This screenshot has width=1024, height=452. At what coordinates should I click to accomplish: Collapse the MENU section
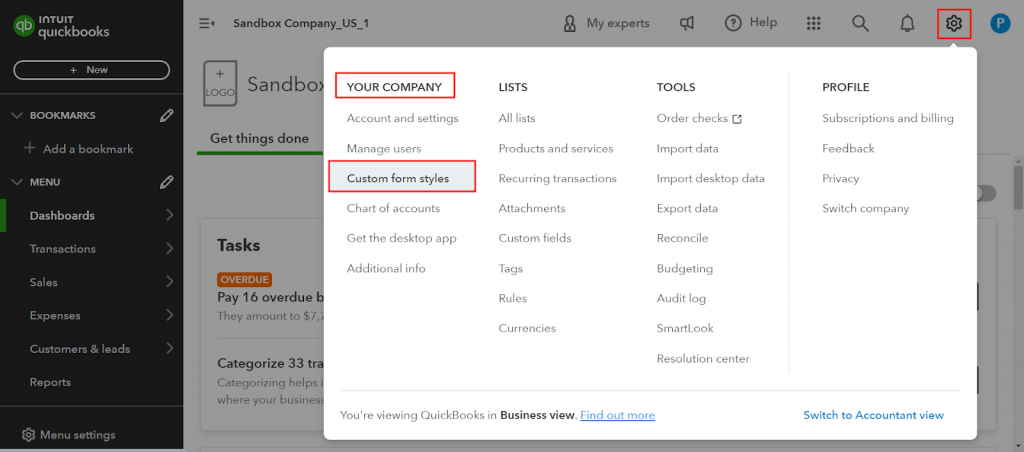pyautogui.click(x=18, y=182)
